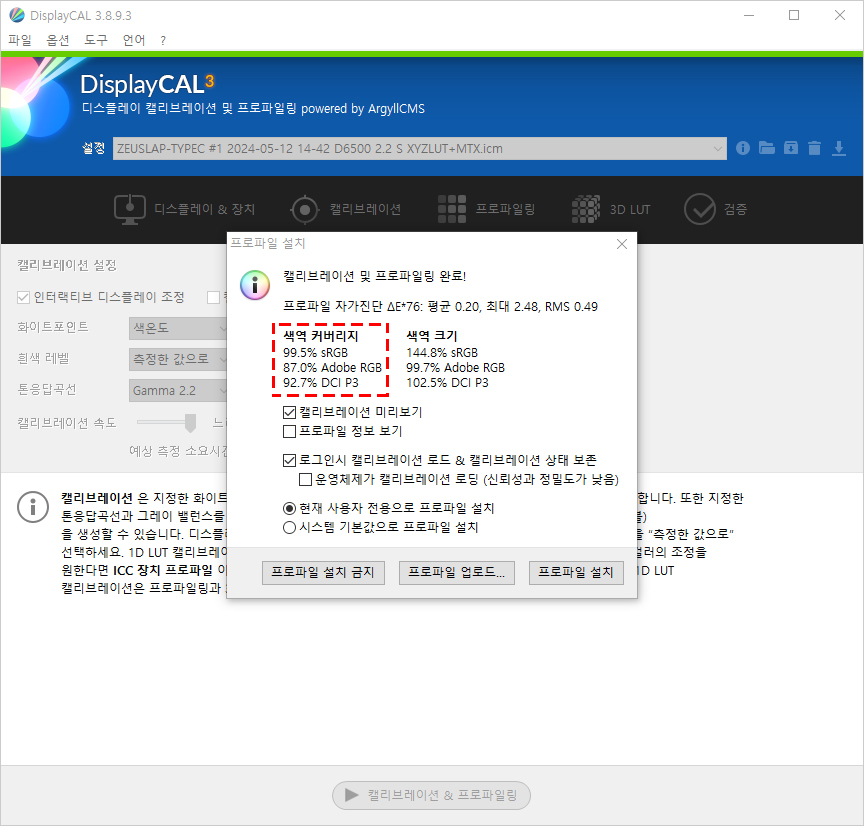
Task: Click the 87.0% Adobe RGB coverage value
Action: coord(332,368)
